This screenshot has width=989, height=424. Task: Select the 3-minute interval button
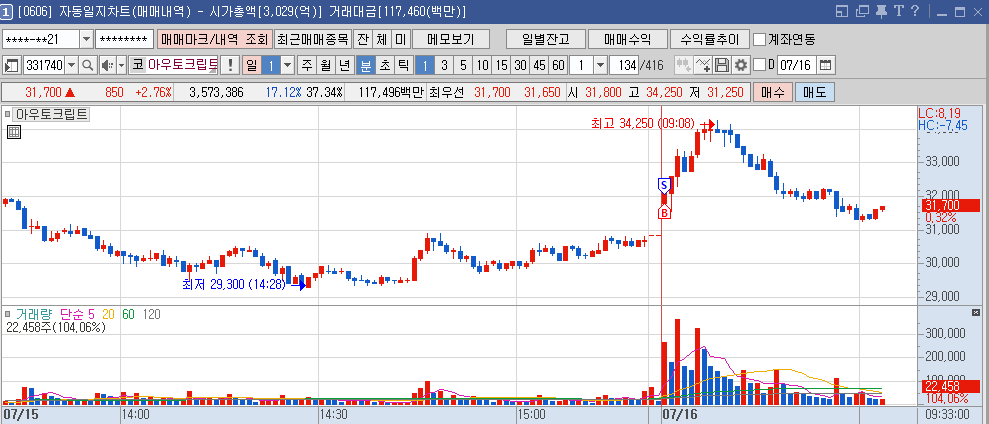444,65
